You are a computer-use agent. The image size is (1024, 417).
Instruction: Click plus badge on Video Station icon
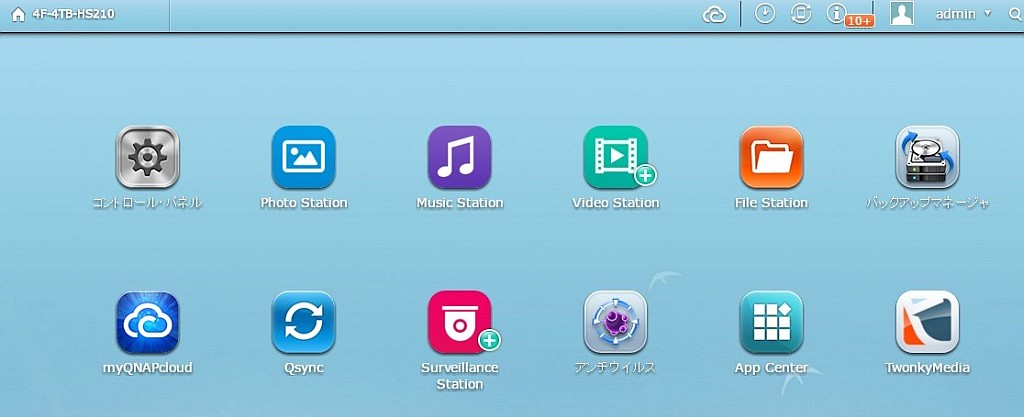click(x=645, y=175)
